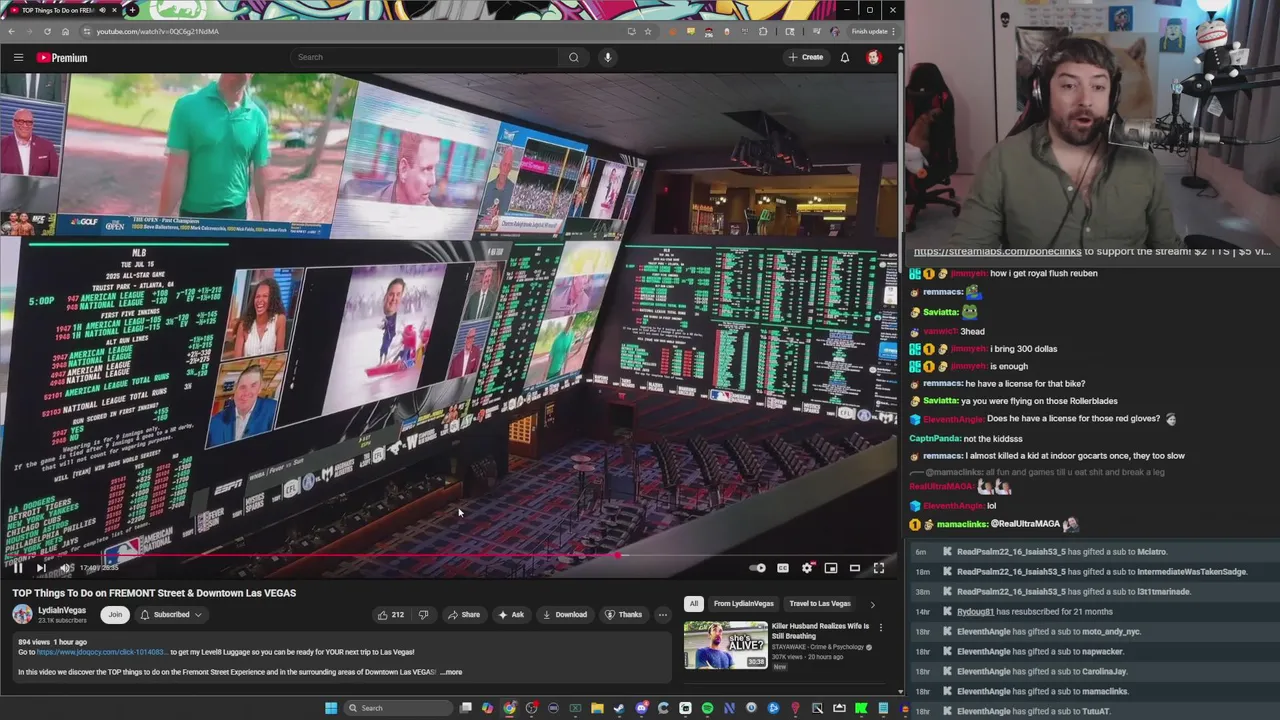Select the From LydiaInVegas chip

click(743, 604)
